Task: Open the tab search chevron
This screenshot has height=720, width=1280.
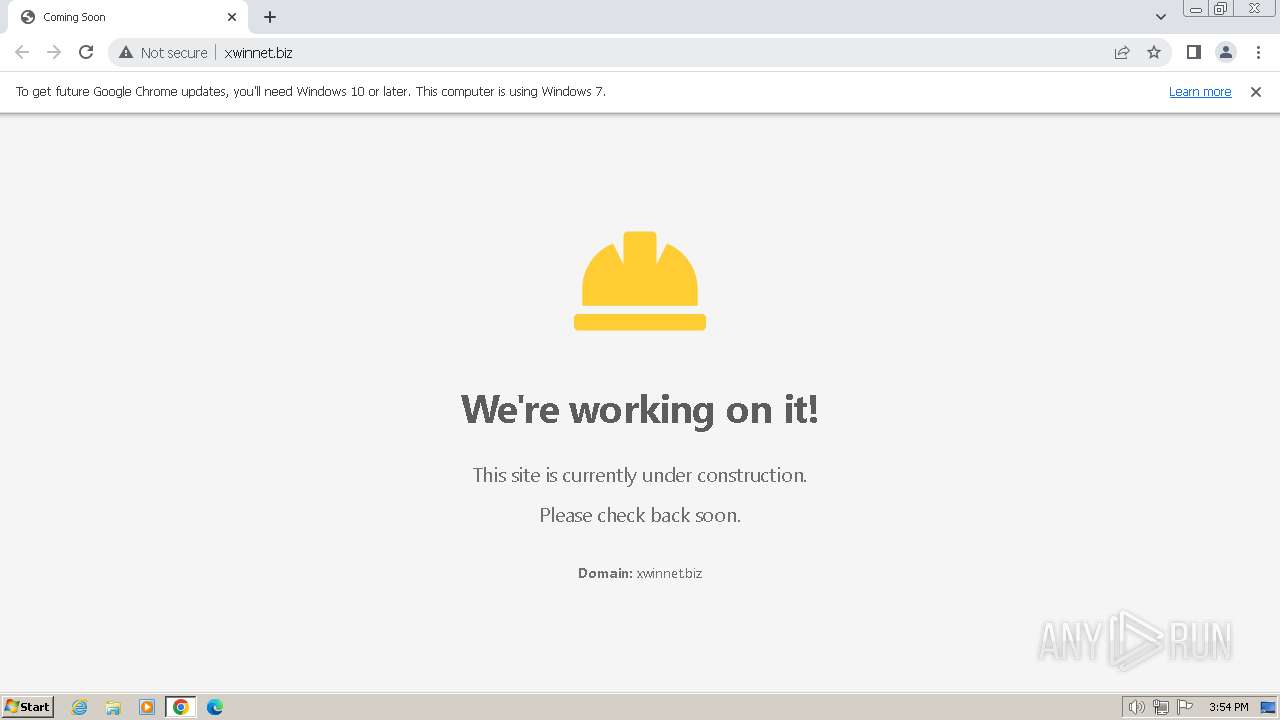Action: [x=1160, y=17]
